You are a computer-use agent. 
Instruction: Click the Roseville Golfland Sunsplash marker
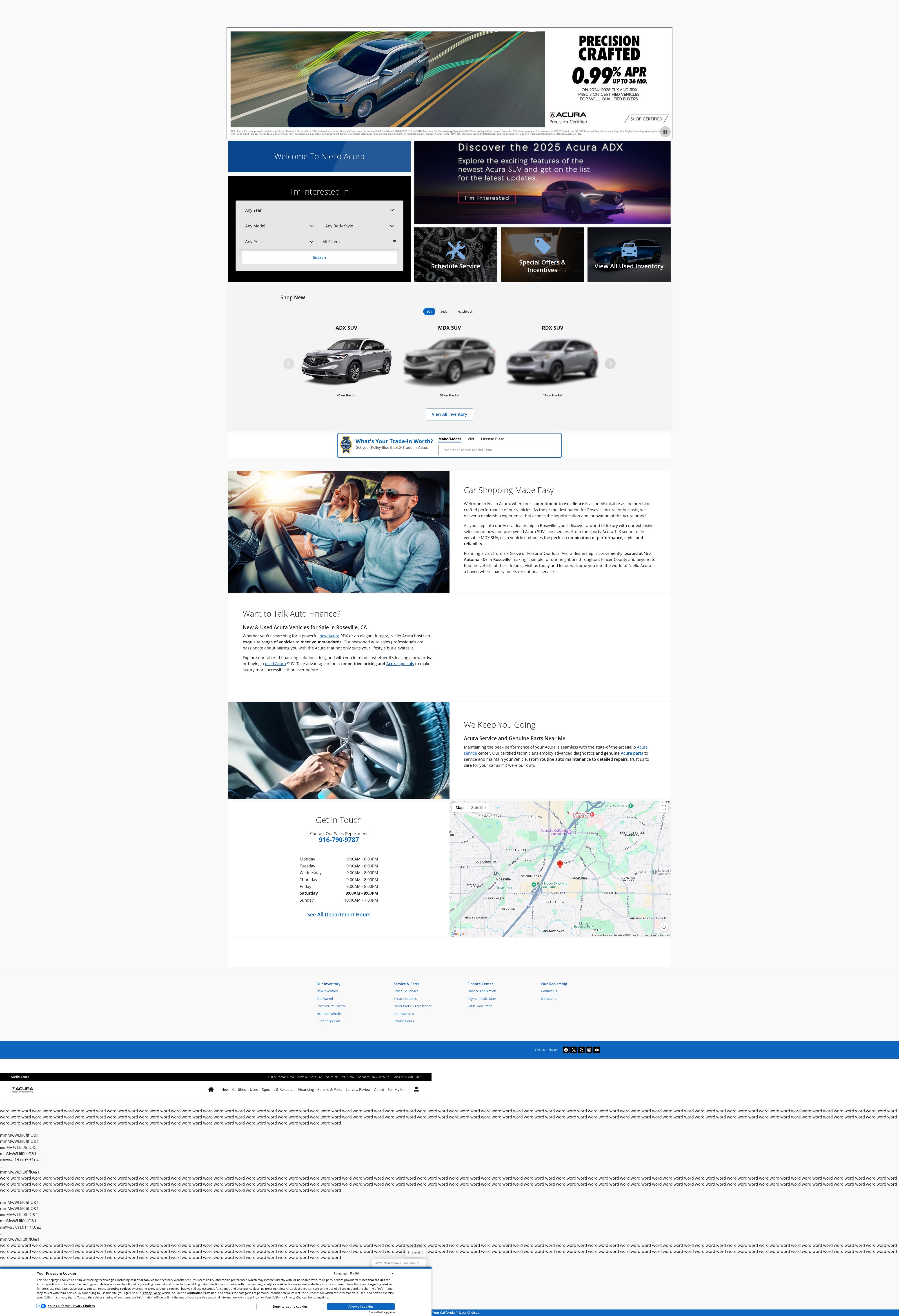pyautogui.click(x=569, y=832)
